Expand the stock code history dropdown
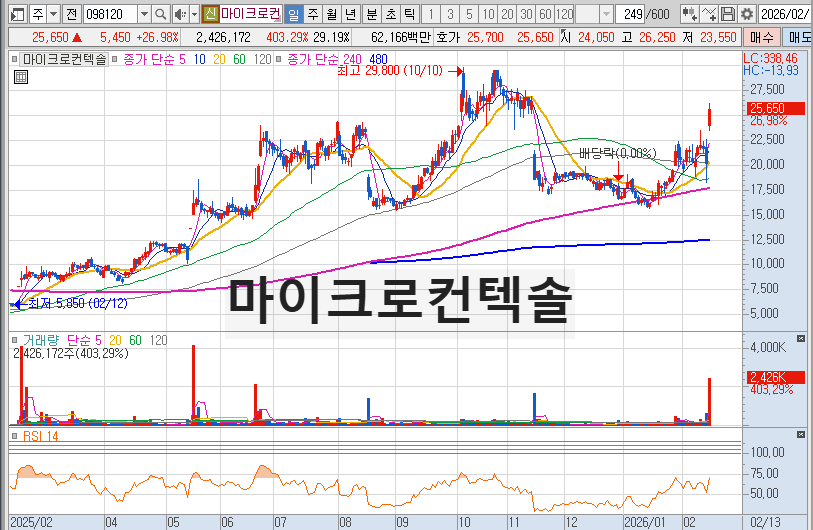 coord(145,14)
